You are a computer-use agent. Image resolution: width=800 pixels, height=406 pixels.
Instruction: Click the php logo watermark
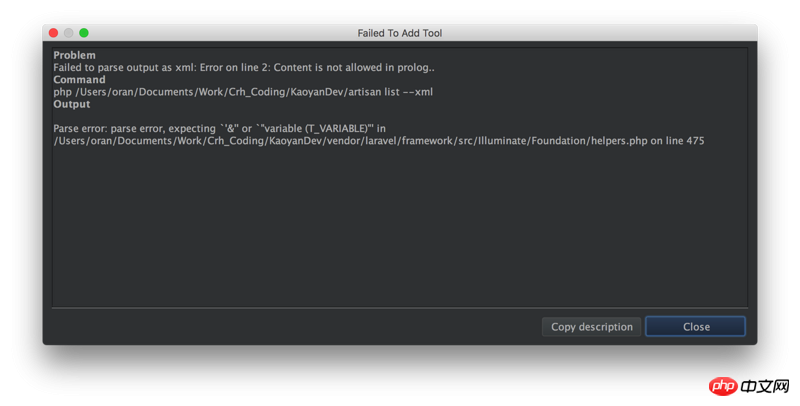722,386
